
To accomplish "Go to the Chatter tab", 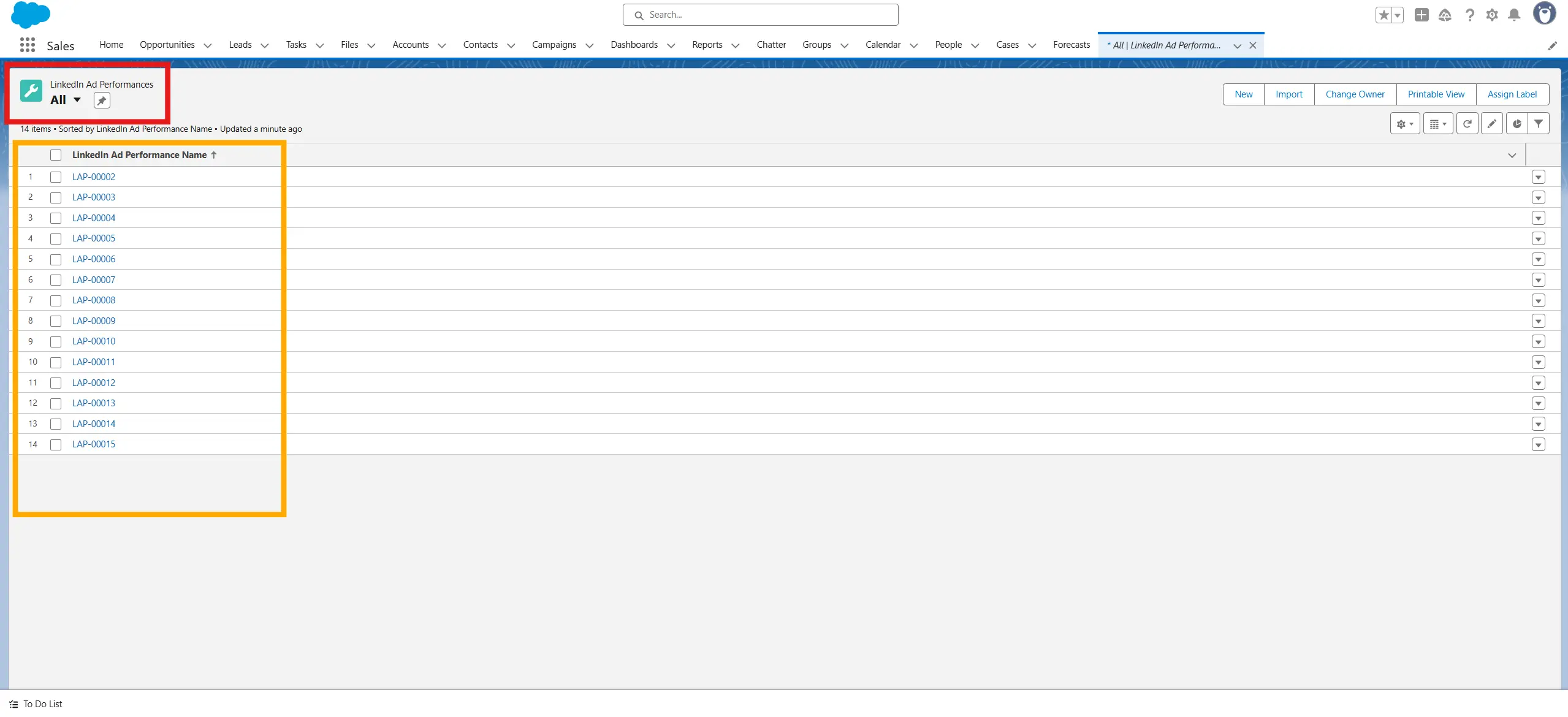I will pos(771,45).
